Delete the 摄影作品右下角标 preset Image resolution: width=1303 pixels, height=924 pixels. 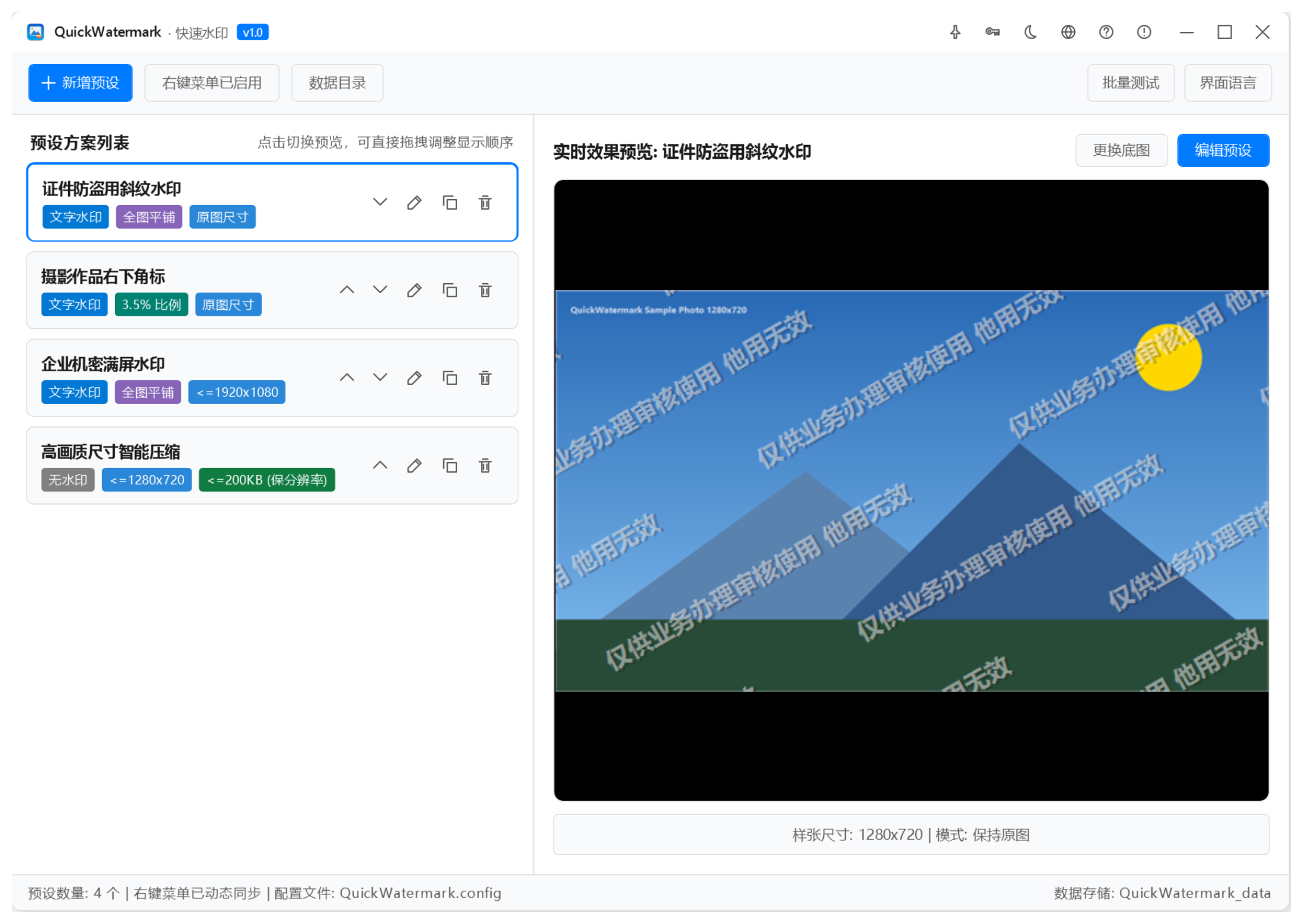coord(485,290)
